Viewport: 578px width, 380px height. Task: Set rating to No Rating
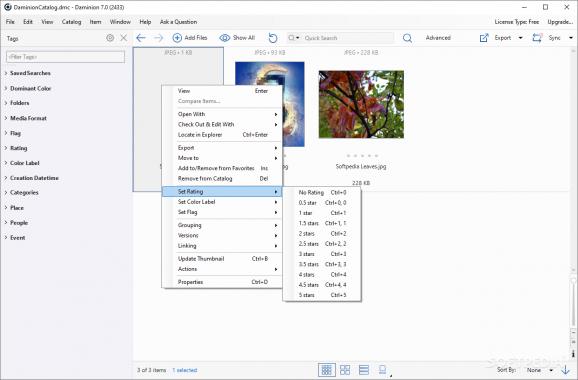click(x=322, y=192)
